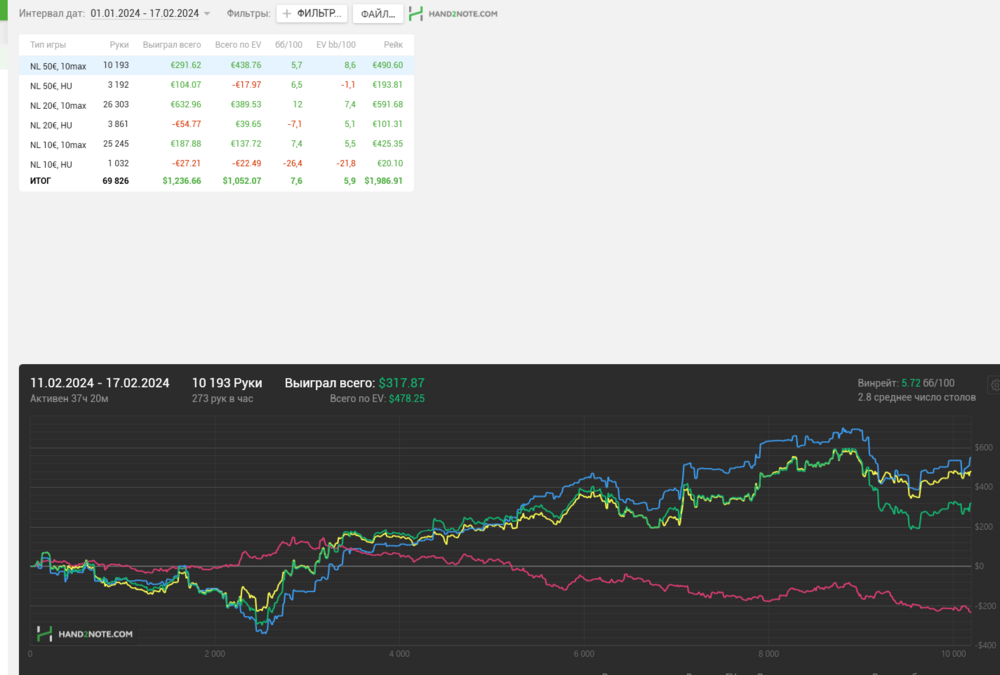Click the €490.60 rake cell
Screen dimensions: 1000x675
tap(388, 65)
